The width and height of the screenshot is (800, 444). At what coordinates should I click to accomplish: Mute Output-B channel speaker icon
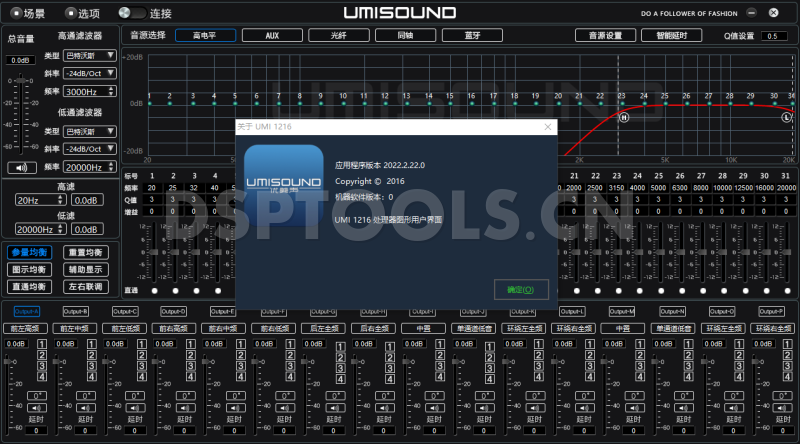point(86,408)
